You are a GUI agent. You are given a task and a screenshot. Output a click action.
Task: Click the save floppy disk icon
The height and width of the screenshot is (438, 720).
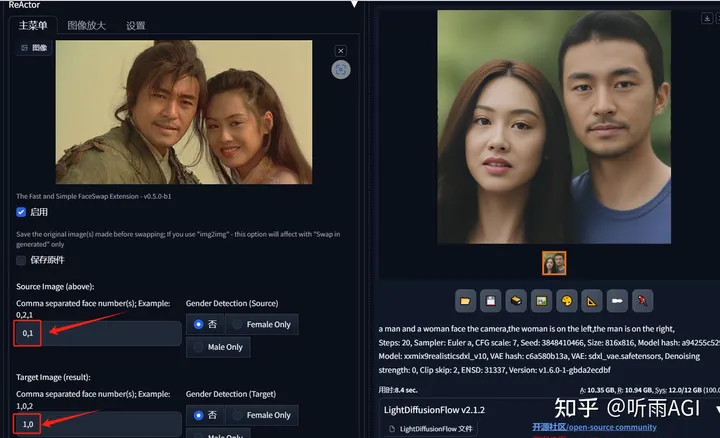[x=490, y=301]
